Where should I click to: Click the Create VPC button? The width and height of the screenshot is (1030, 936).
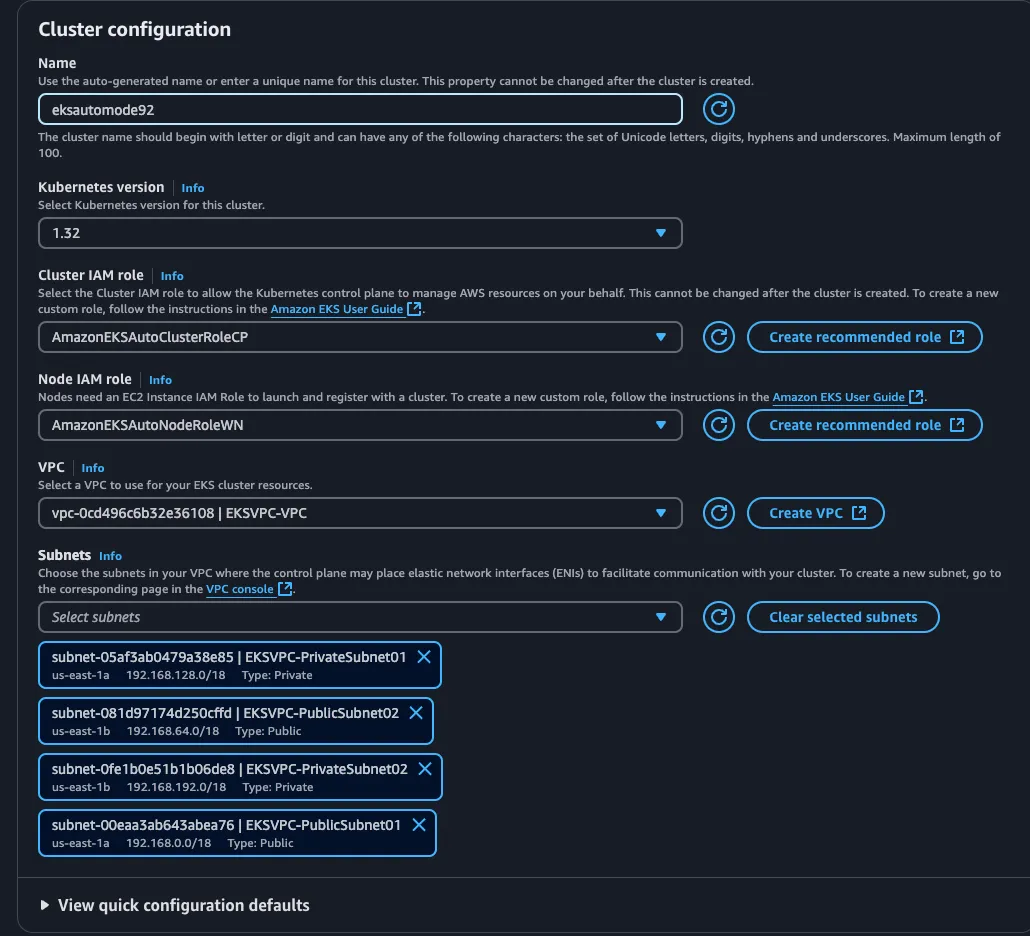click(815, 513)
